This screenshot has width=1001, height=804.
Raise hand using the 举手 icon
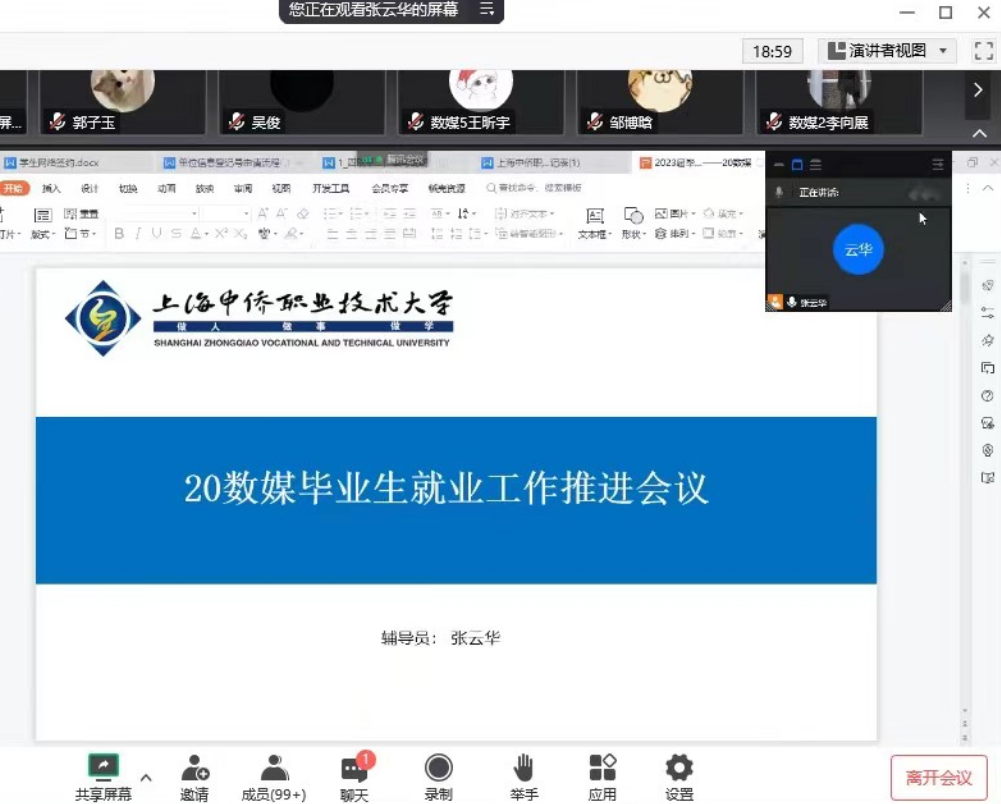(x=523, y=768)
